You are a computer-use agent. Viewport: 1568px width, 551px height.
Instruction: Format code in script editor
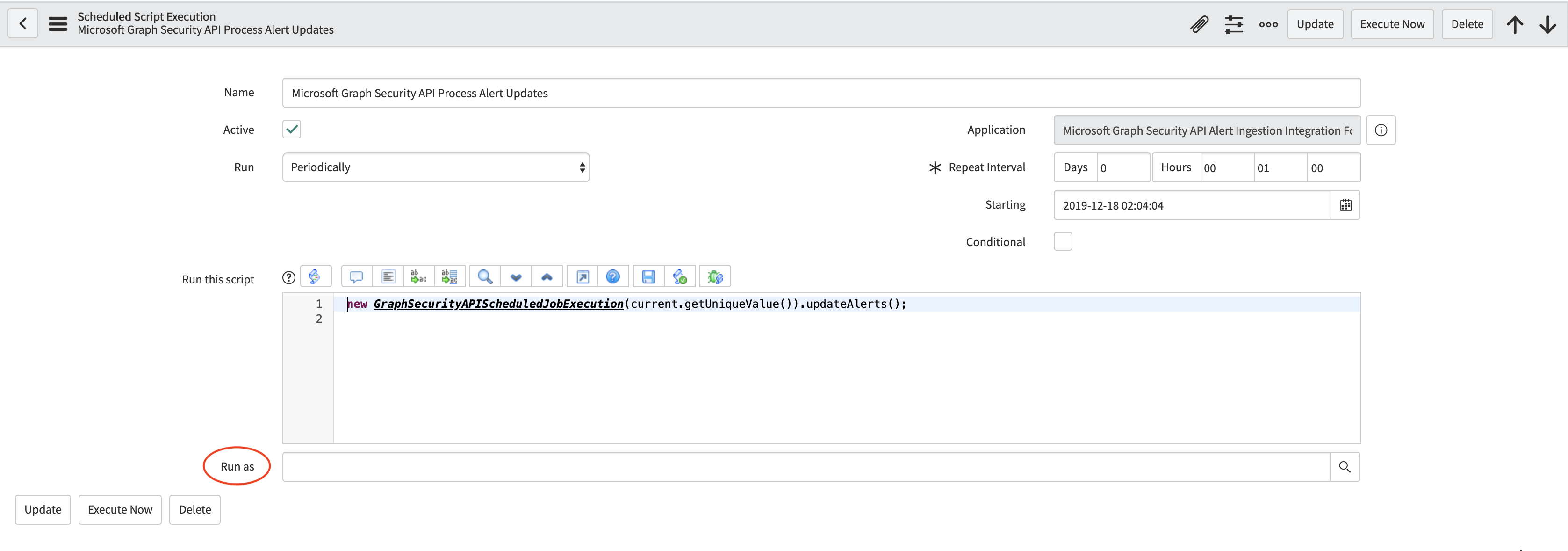click(388, 277)
